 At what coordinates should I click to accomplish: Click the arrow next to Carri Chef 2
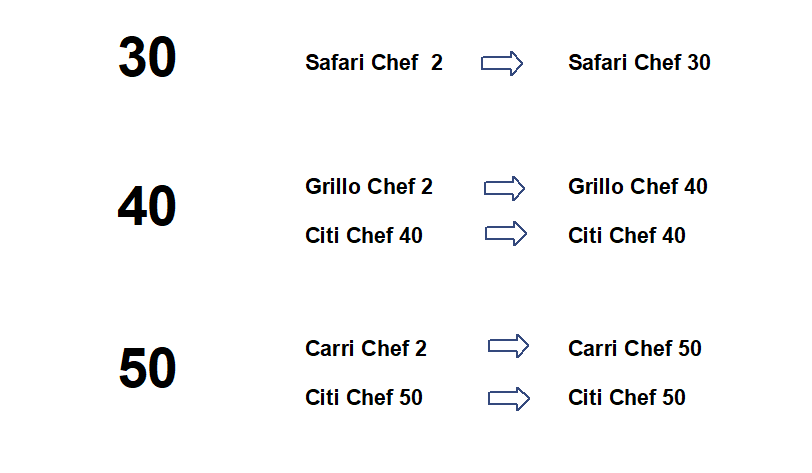(x=508, y=346)
